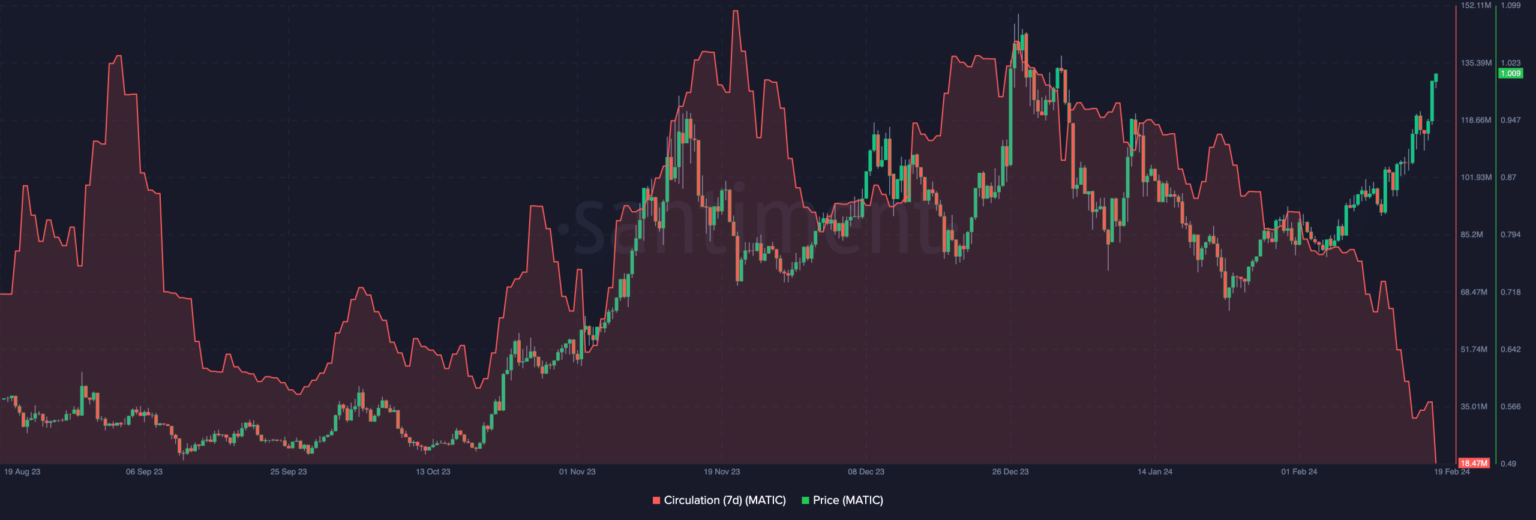Select the 26 Dec 23 date label
The image size is (1536, 520).
[1010, 471]
